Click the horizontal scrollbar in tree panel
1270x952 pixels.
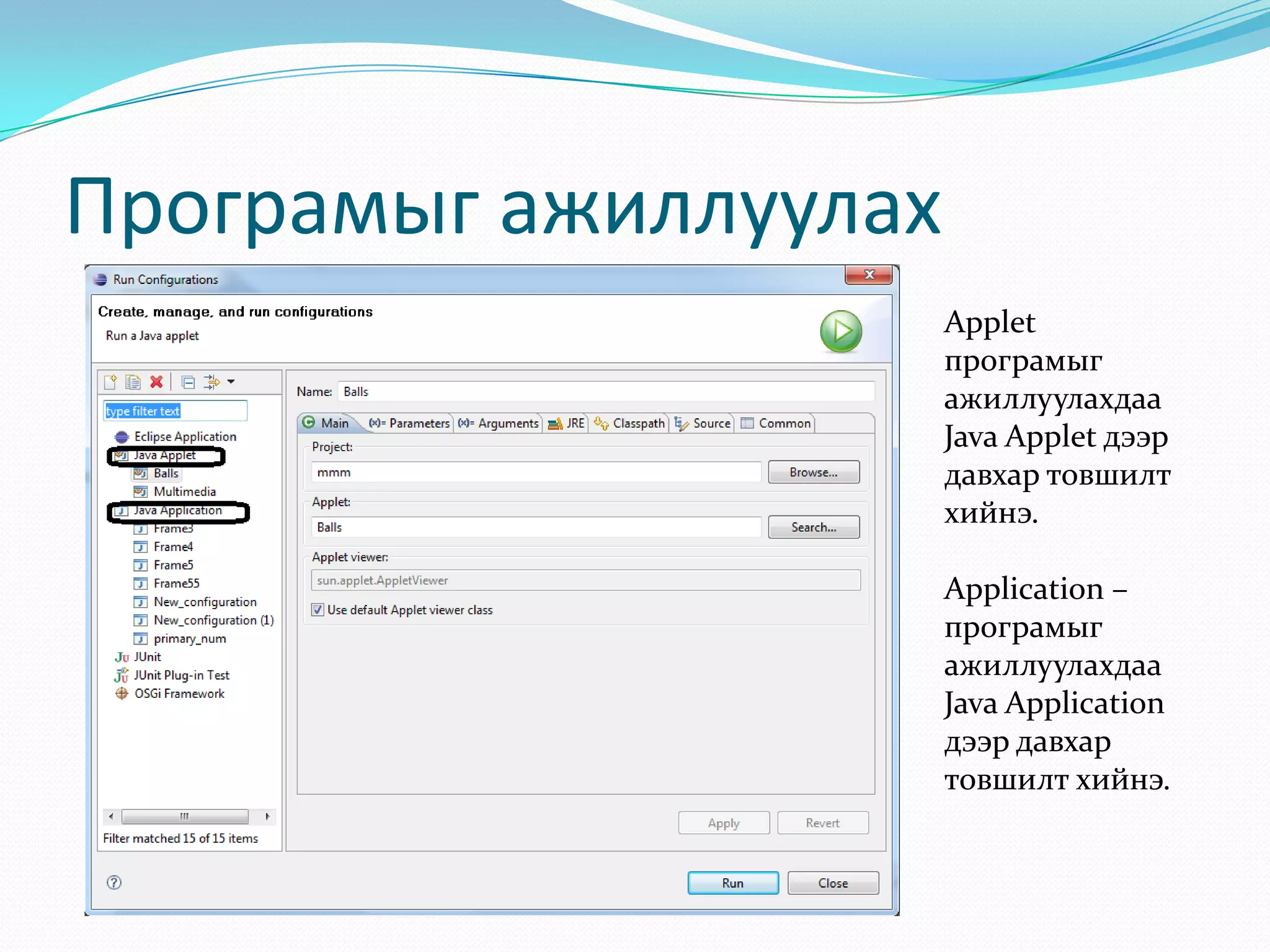pos(185,816)
